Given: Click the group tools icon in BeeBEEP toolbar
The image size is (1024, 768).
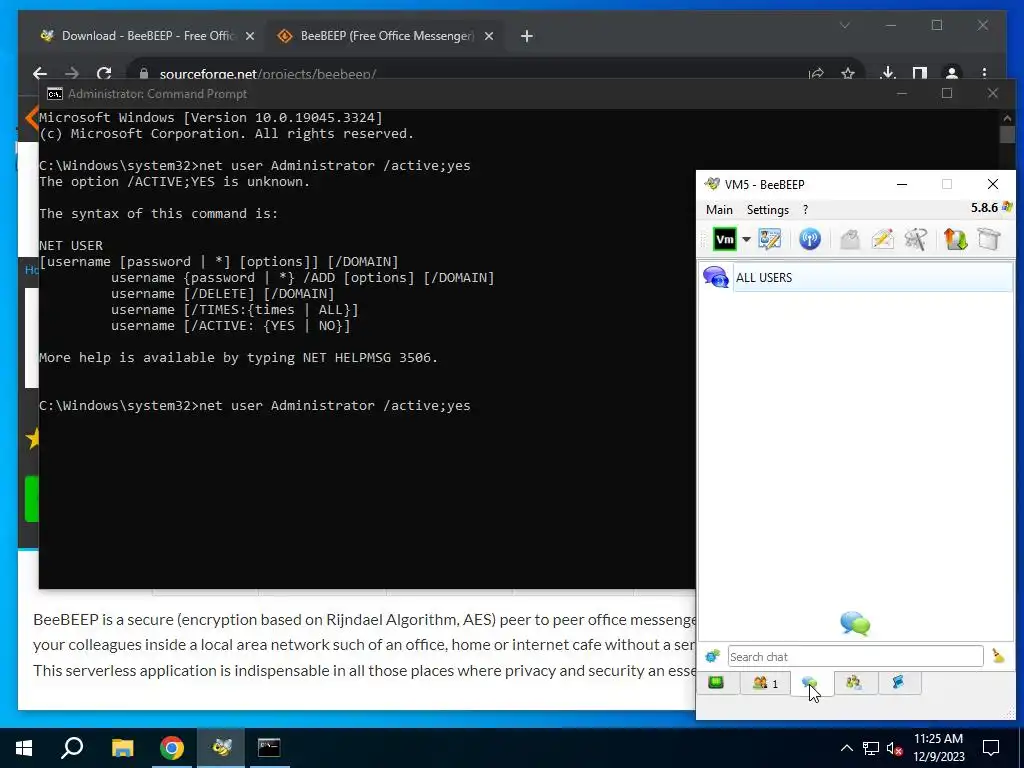Looking at the screenshot, I should (916, 240).
